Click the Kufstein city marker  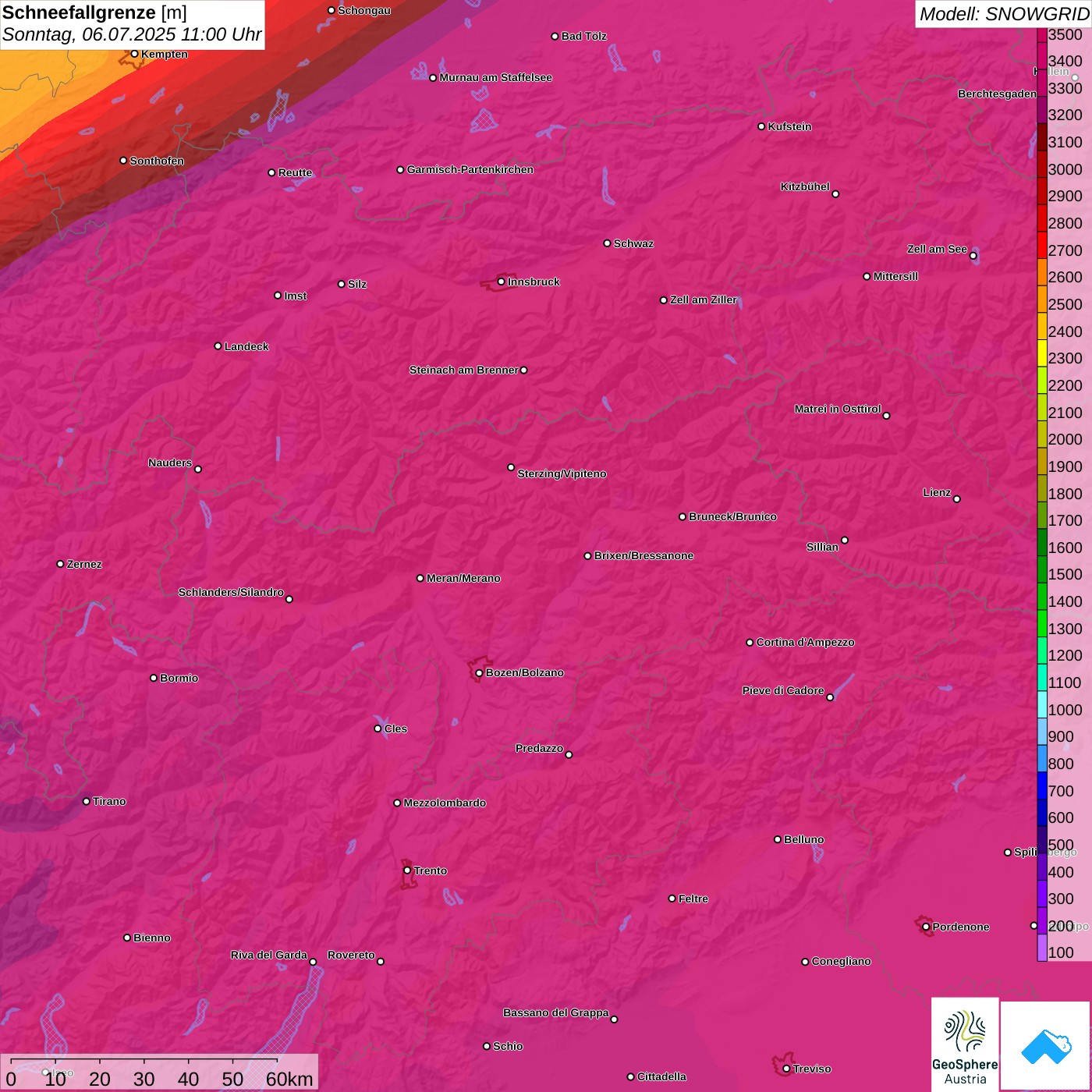tap(761, 126)
